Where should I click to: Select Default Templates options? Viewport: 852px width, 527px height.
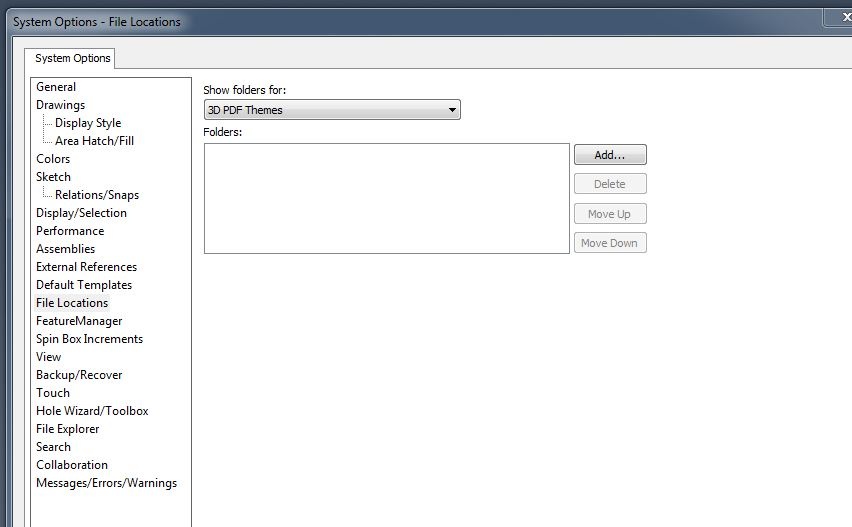click(x=84, y=285)
